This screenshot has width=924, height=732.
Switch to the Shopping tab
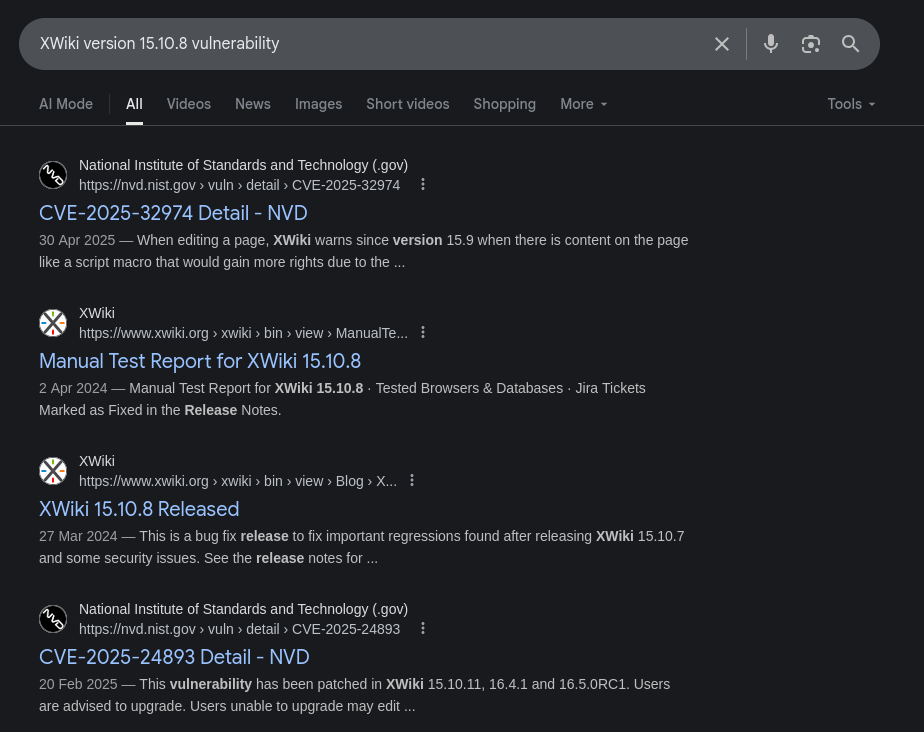click(504, 104)
